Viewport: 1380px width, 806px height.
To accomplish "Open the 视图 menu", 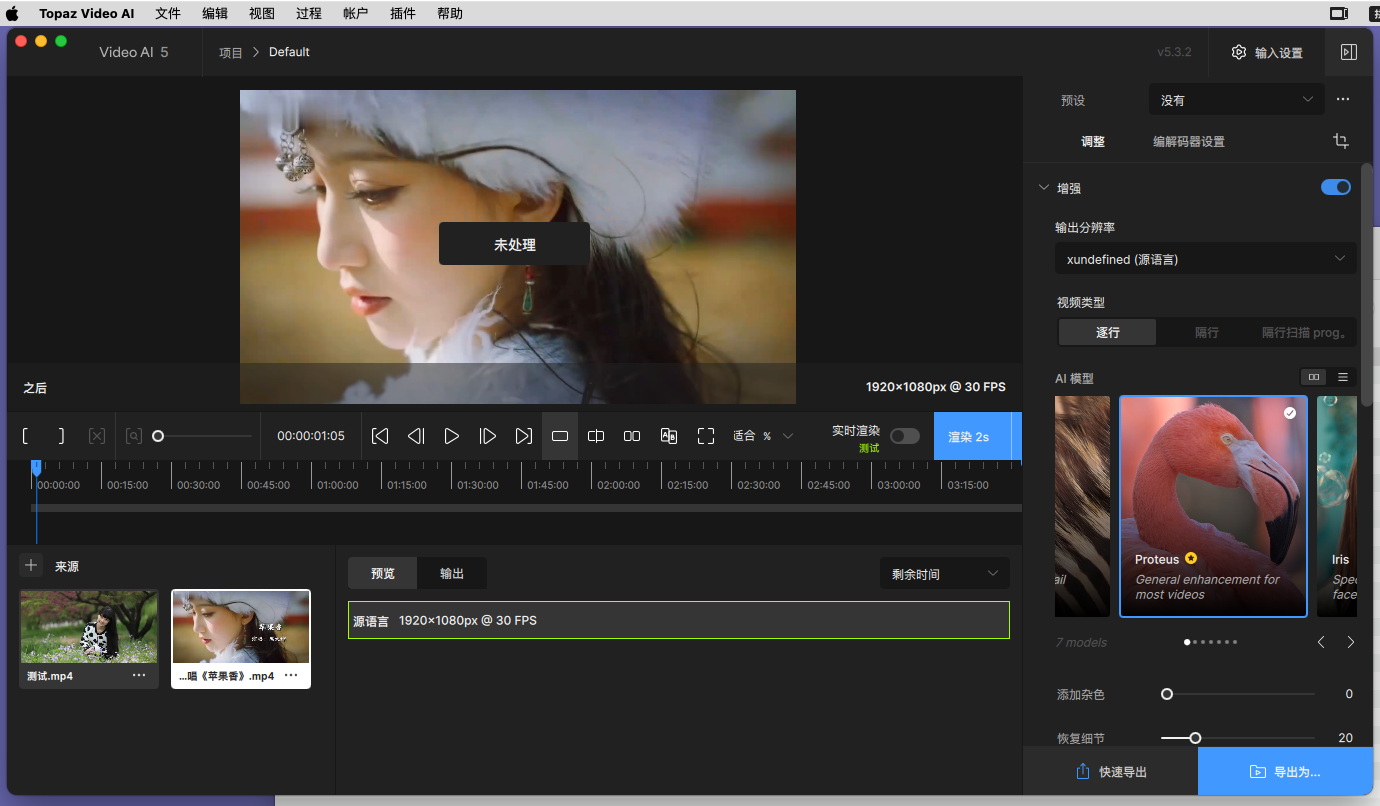I will point(262,13).
